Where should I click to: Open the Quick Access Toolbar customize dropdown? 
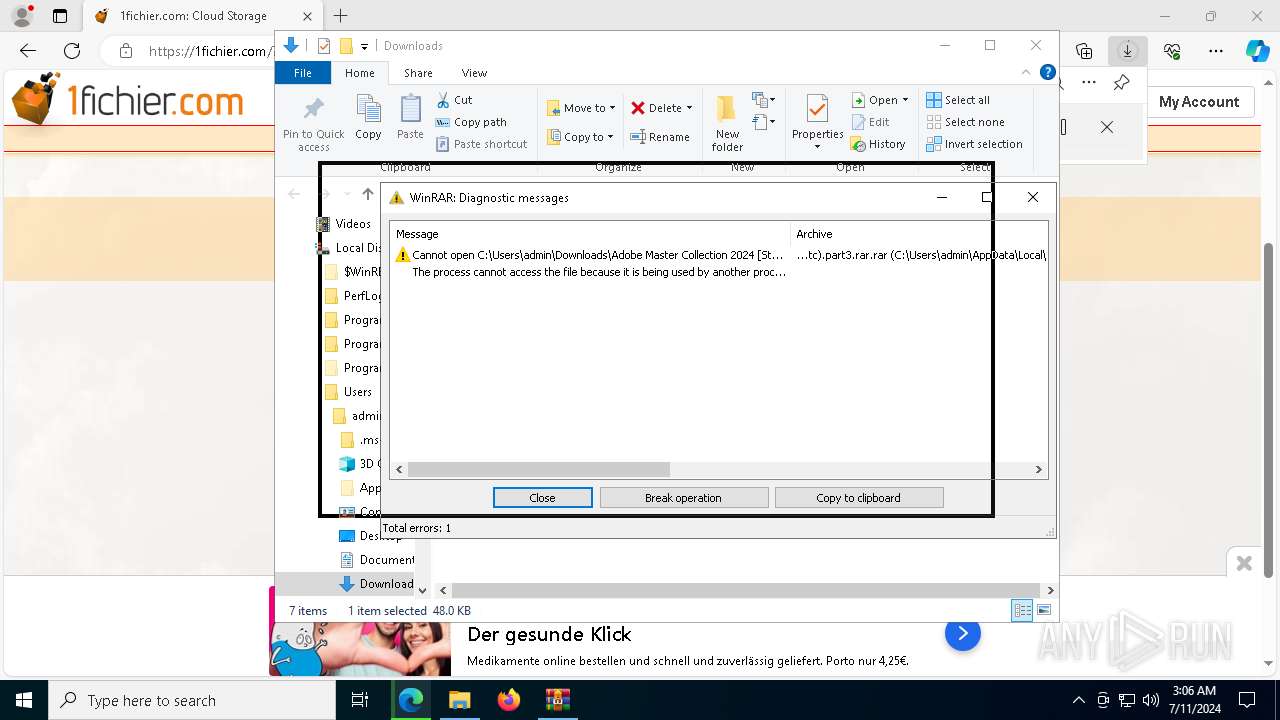pyautogui.click(x=365, y=46)
